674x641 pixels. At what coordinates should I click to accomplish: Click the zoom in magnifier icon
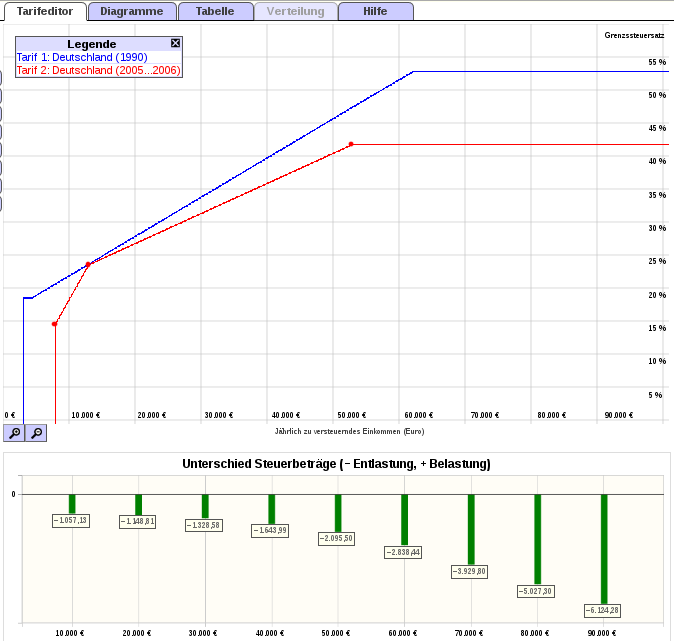14,432
